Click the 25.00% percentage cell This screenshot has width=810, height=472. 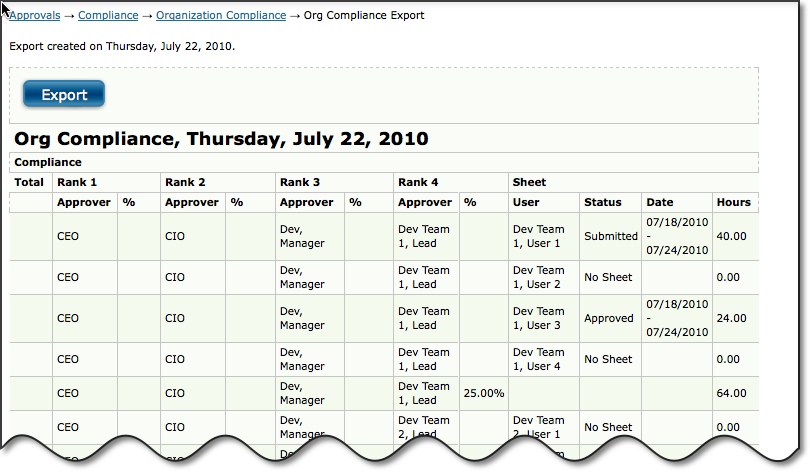tap(482, 393)
